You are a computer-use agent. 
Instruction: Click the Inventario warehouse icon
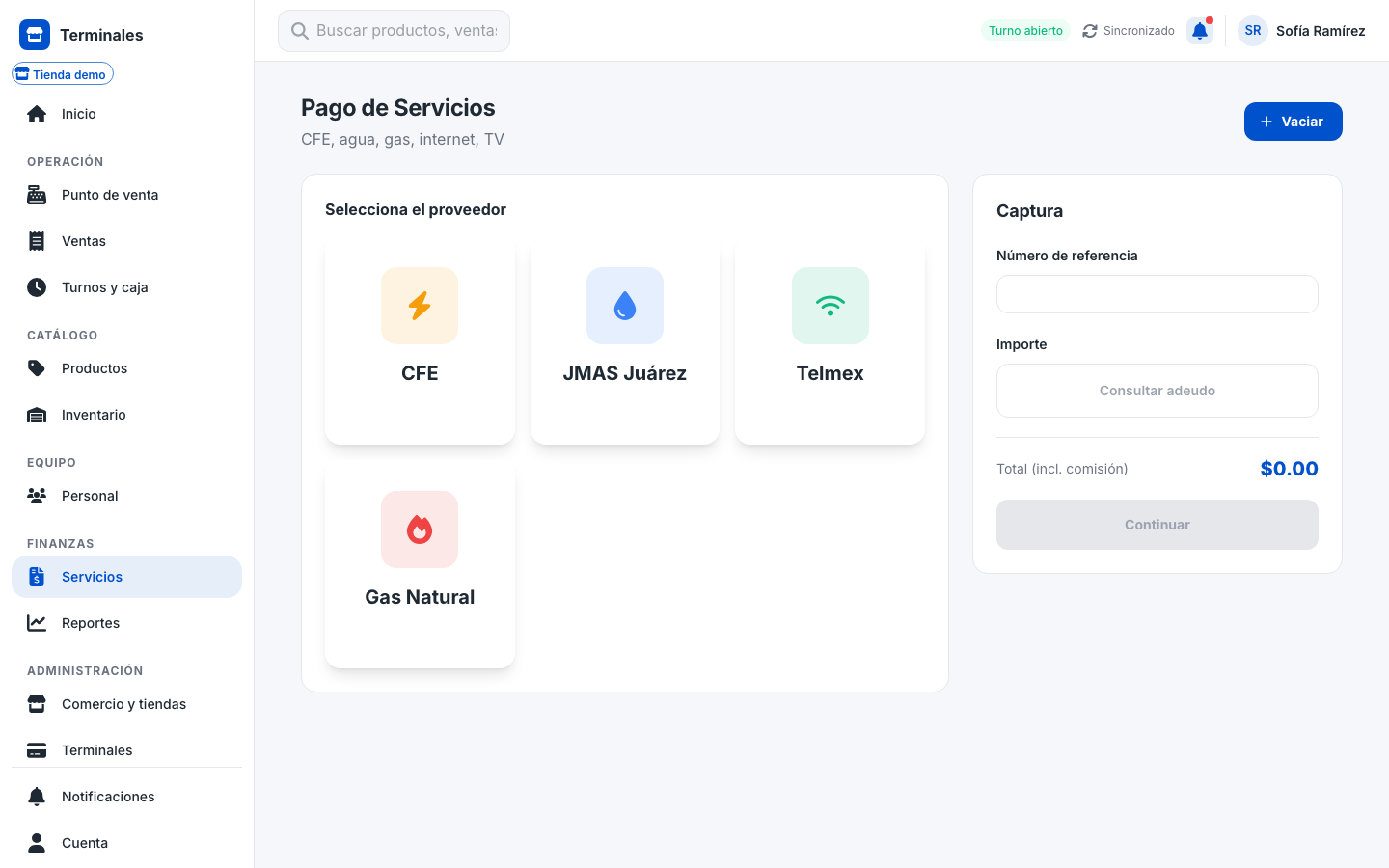pyautogui.click(x=37, y=415)
